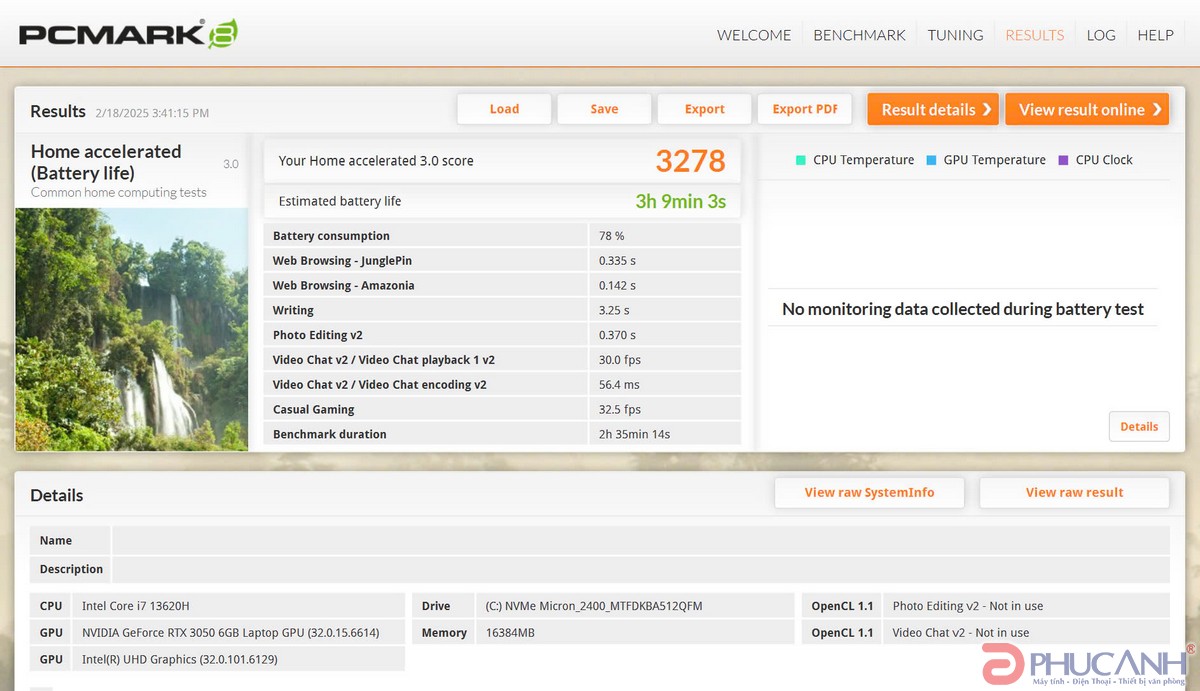The image size is (1200, 691).
Task: Save the benchmark result
Action: [x=604, y=109]
